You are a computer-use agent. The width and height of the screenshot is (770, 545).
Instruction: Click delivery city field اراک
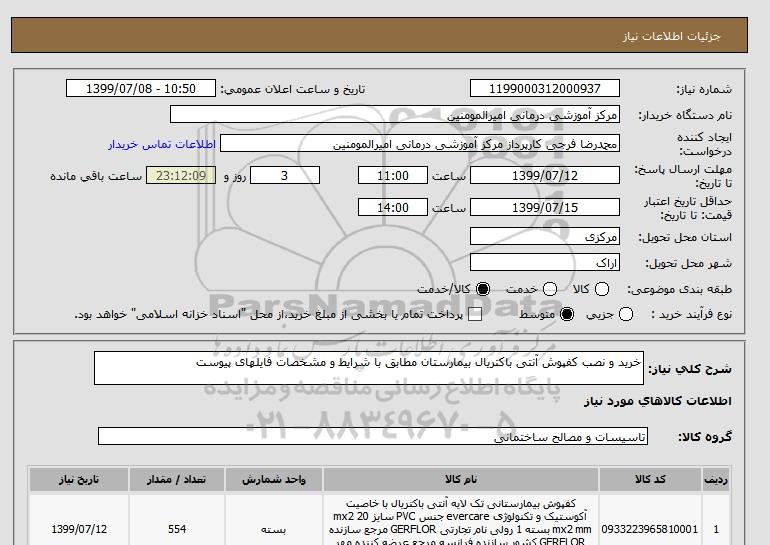[545, 263]
